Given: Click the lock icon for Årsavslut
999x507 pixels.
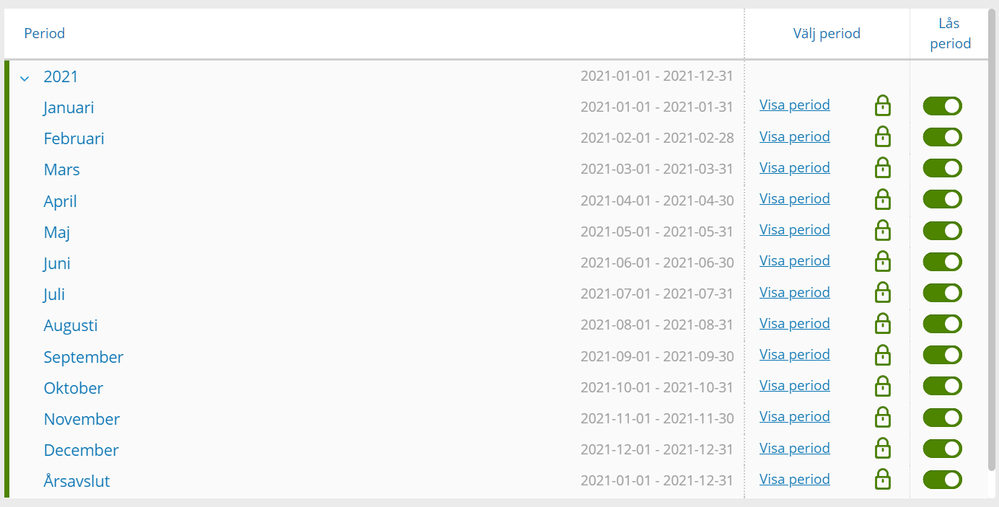Looking at the screenshot, I should pos(882,480).
